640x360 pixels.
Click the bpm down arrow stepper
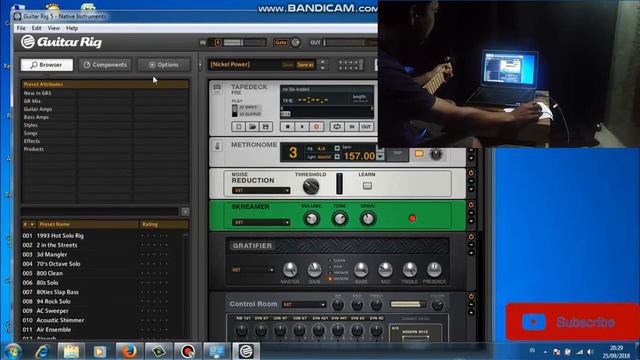click(380, 157)
